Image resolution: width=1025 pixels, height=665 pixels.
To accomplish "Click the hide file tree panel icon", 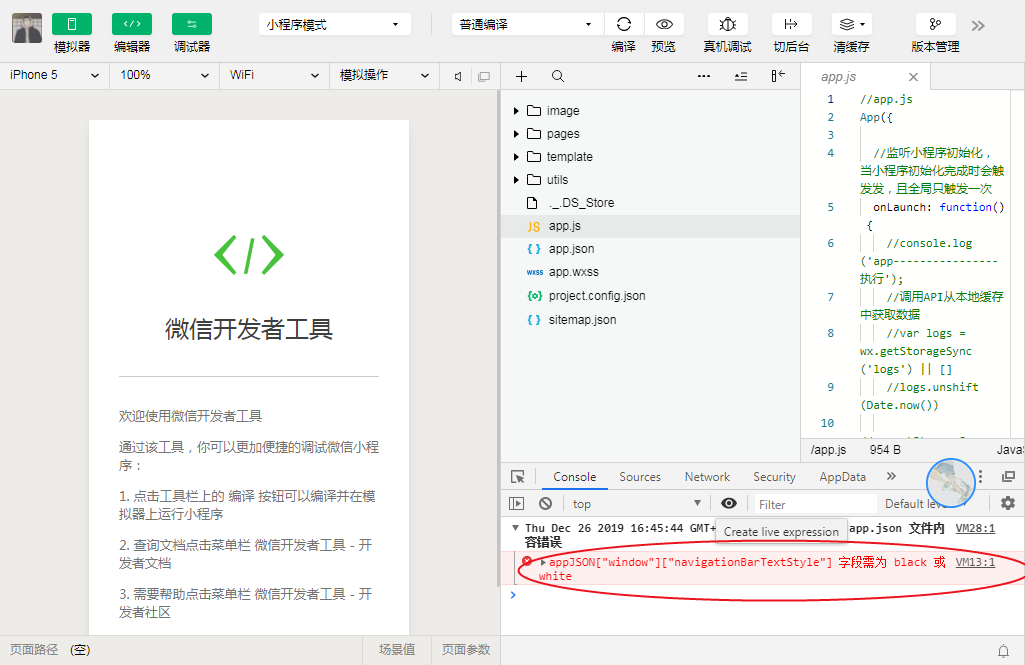I will pyautogui.click(x=777, y=76).
